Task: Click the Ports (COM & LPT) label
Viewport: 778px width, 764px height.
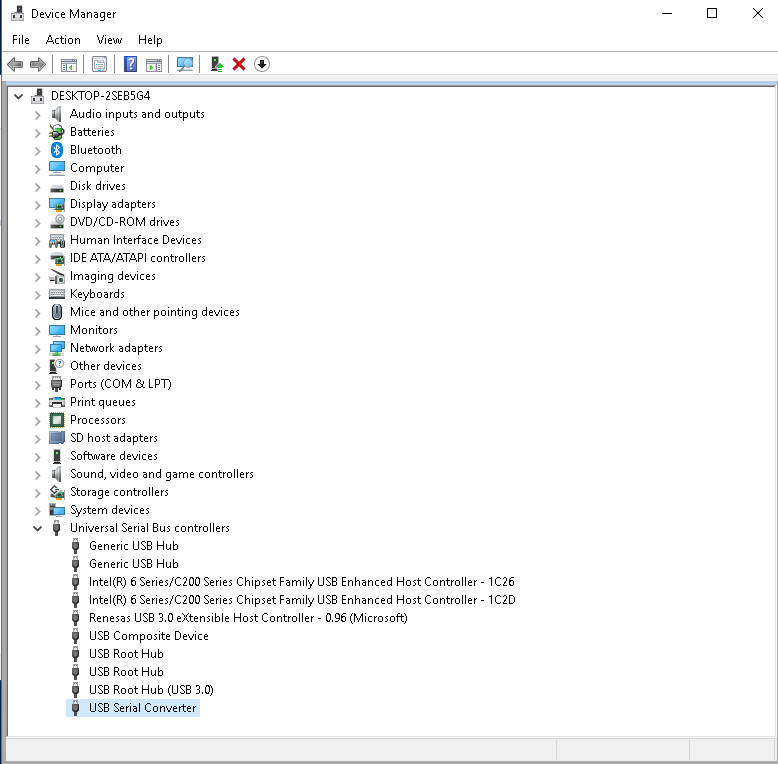Action: click(x=121, y=384)
